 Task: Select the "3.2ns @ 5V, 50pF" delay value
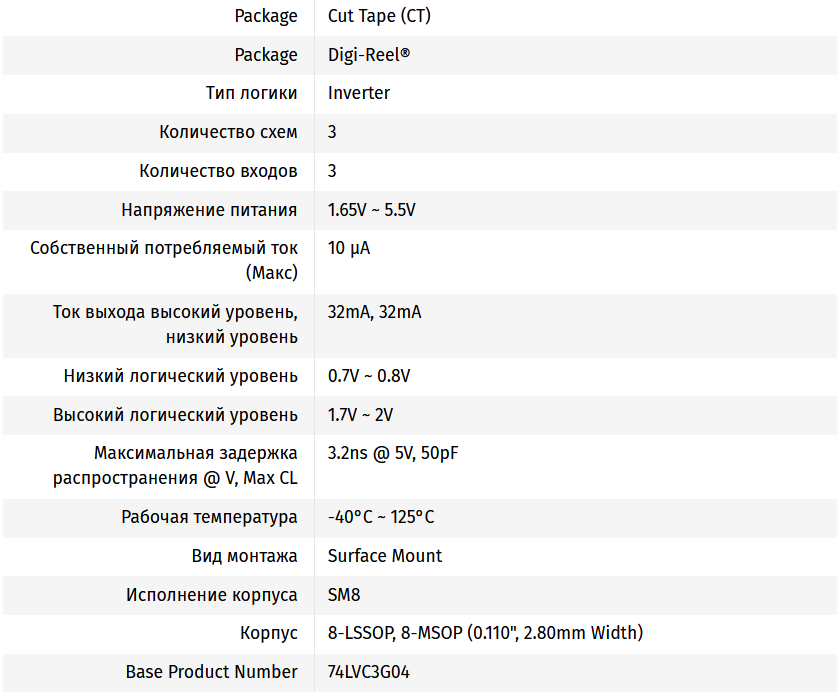393,453
